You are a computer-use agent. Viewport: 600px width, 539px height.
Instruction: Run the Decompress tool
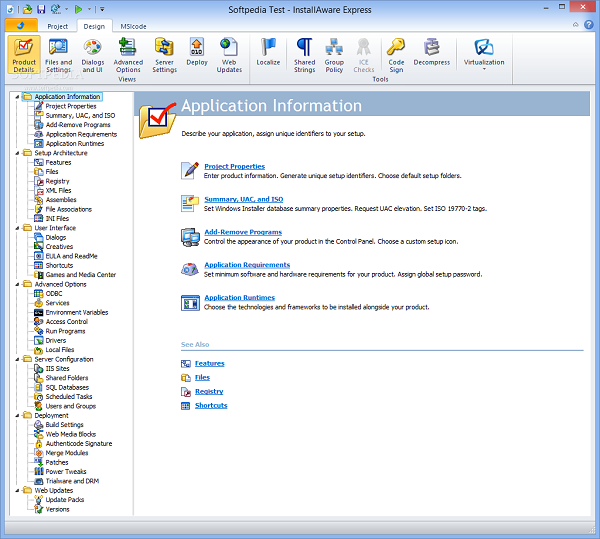tap(432, 52)
